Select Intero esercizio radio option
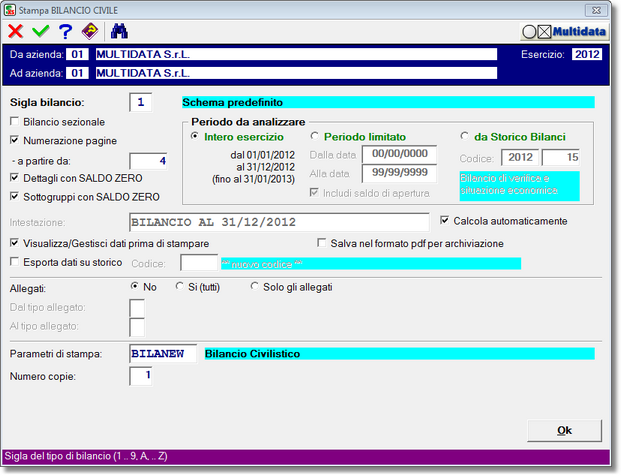This screenshot has height=476, width=621. pyautogui.click(x=194, y=136)
